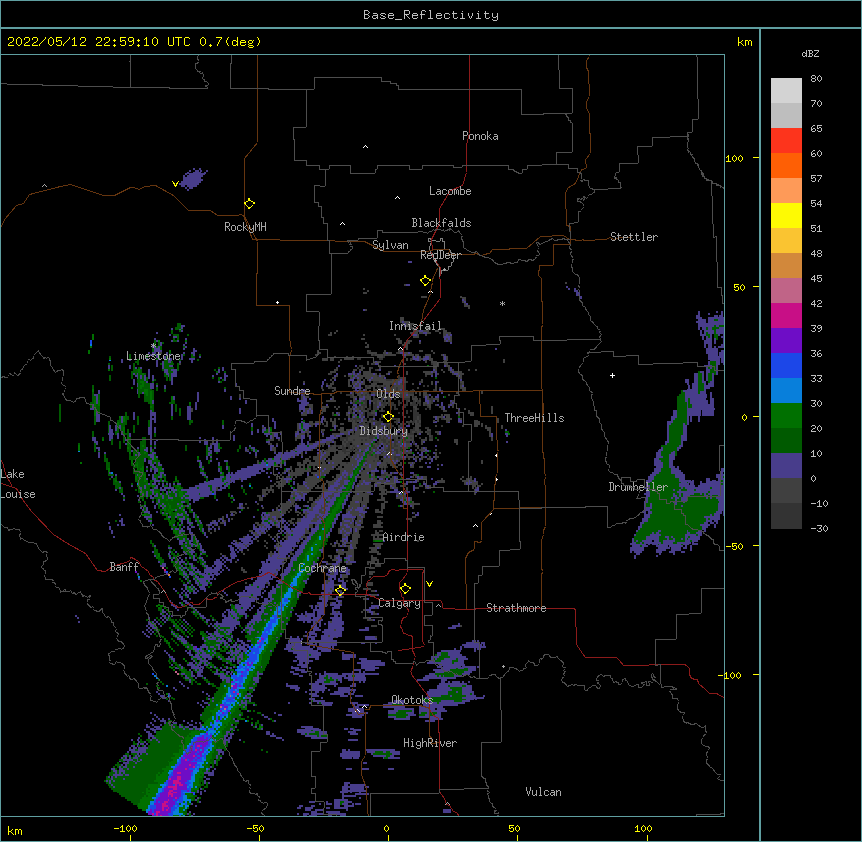Click the yellow V marker northeast of Calgary
The height and width of the screenshot is (842, 862).
(429, 584)
